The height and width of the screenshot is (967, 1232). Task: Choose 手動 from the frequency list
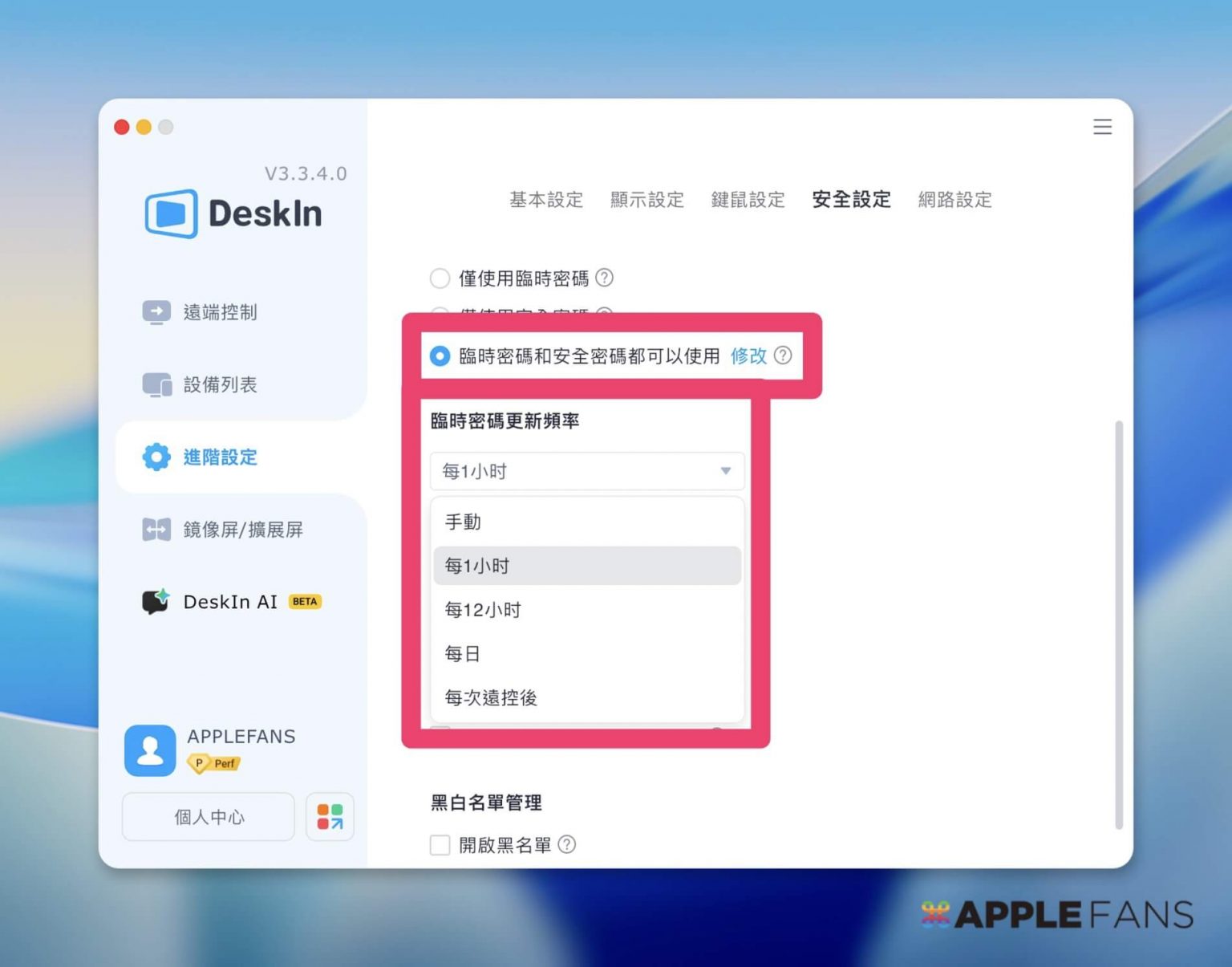[464, 522]
